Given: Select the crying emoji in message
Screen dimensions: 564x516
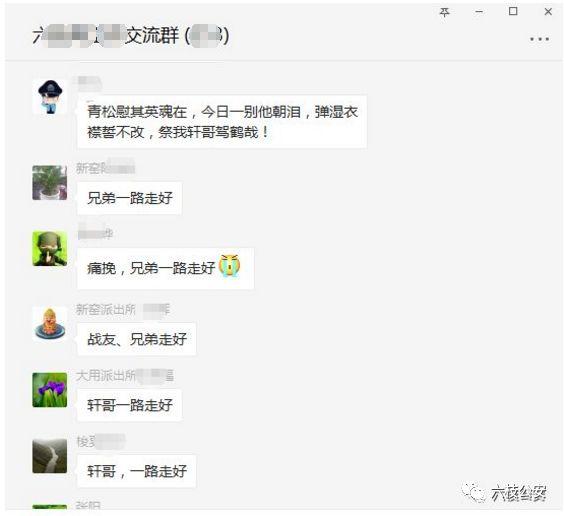Looking at the screenshot, I should pyautogui.click(x=230, y=266).
